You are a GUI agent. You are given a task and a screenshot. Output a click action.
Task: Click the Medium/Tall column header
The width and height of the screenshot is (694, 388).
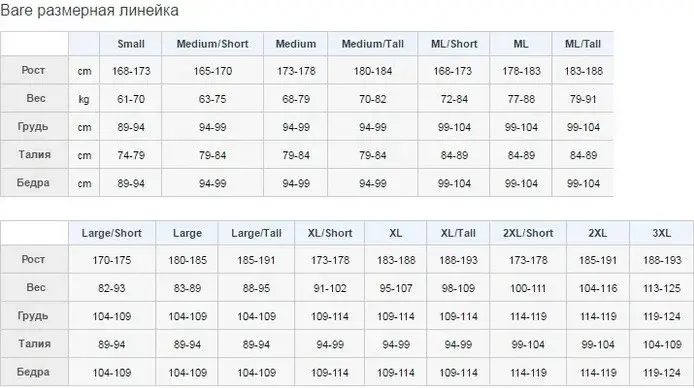click(373, 44)
